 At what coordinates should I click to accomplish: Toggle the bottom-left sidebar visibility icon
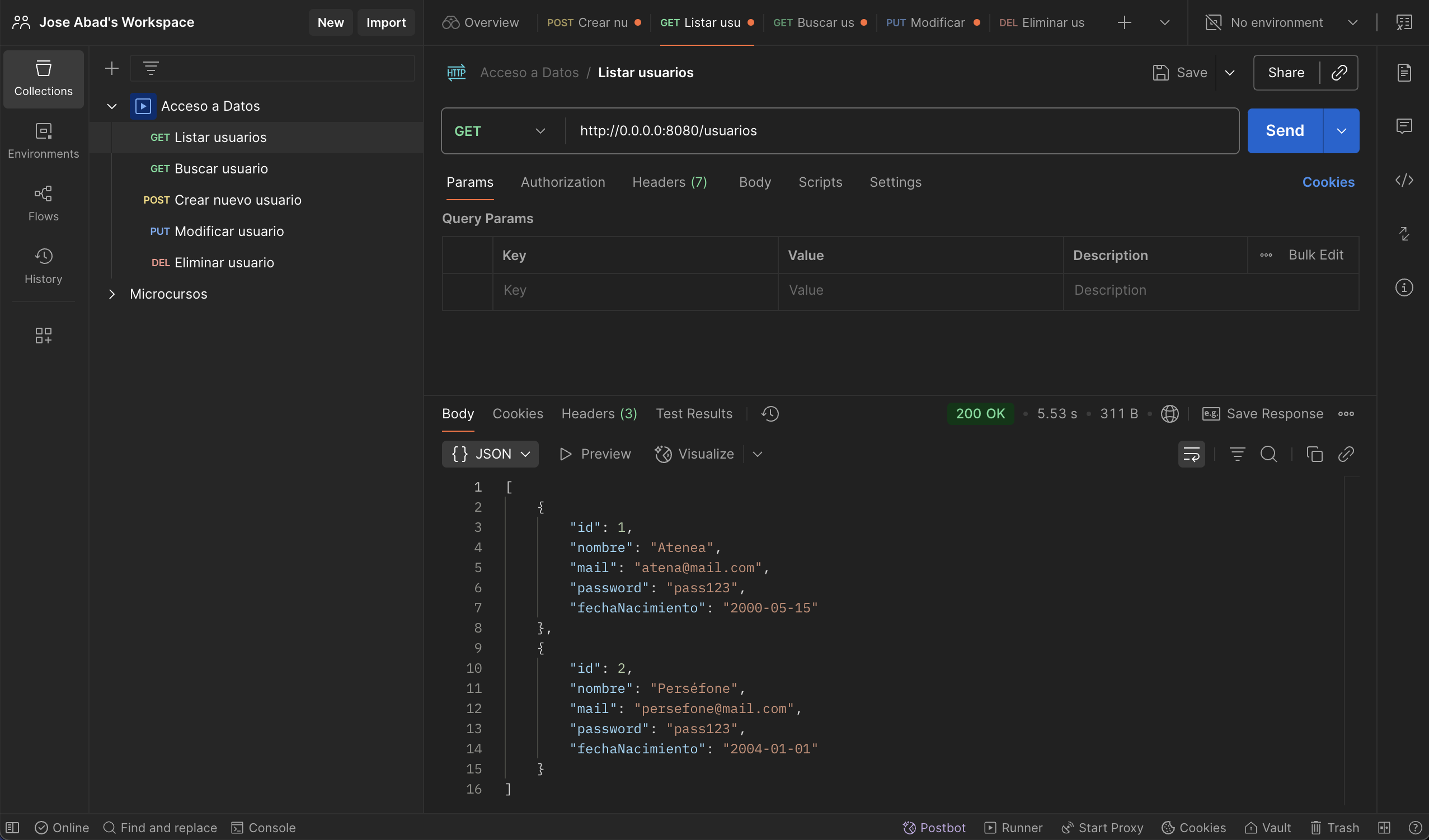[x=12, y=828]
